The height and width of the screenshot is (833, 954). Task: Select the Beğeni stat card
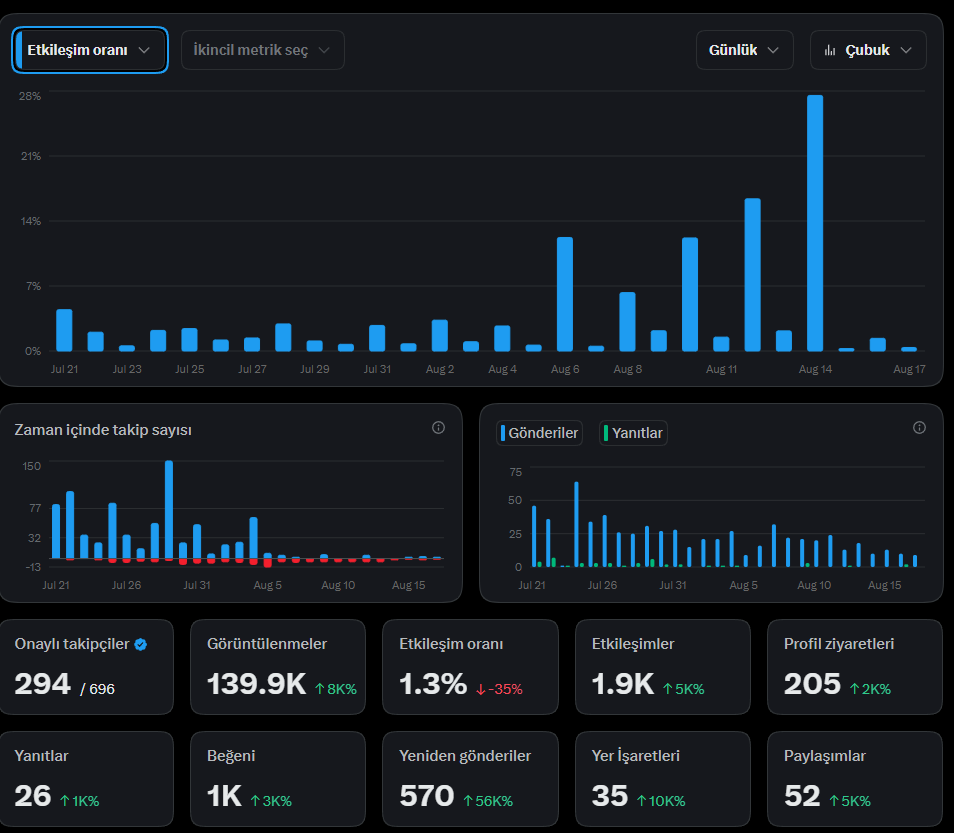coord(278,779)
